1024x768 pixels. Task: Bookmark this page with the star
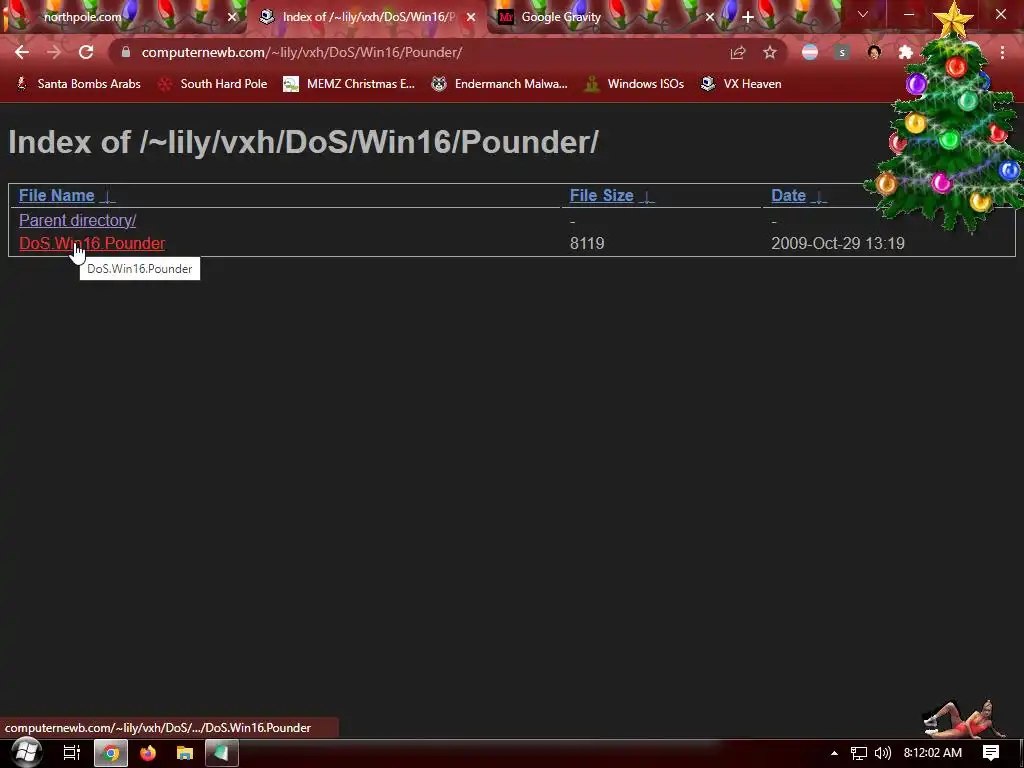click(x=770, y=52)
